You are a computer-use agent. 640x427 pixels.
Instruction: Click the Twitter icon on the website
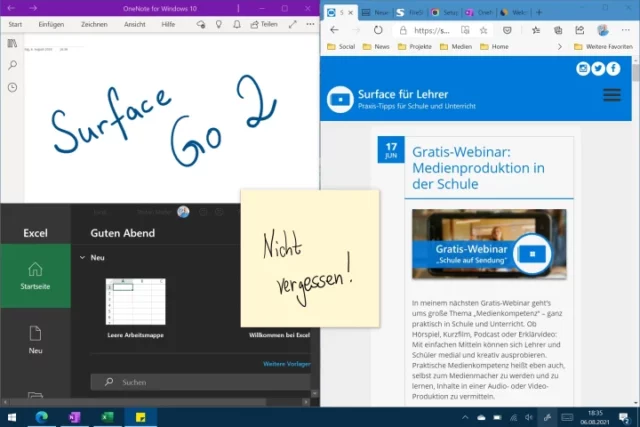coord(598,68)
